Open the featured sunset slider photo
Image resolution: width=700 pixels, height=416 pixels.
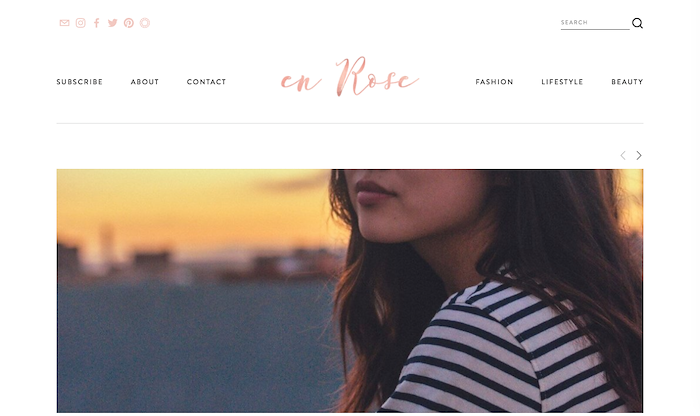pos(350,291)
